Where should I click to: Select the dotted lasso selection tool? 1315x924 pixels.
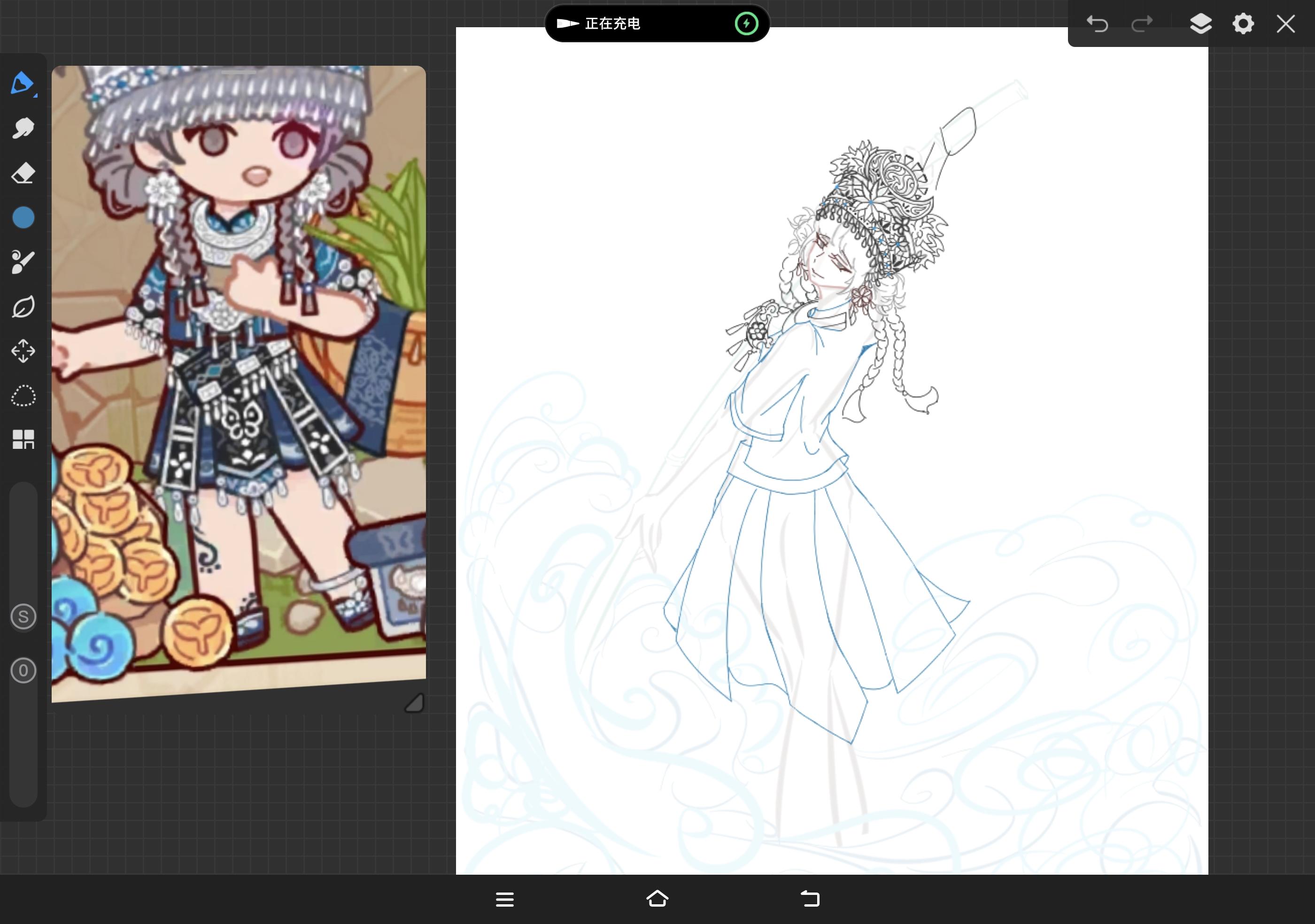[x=23, y=396]
